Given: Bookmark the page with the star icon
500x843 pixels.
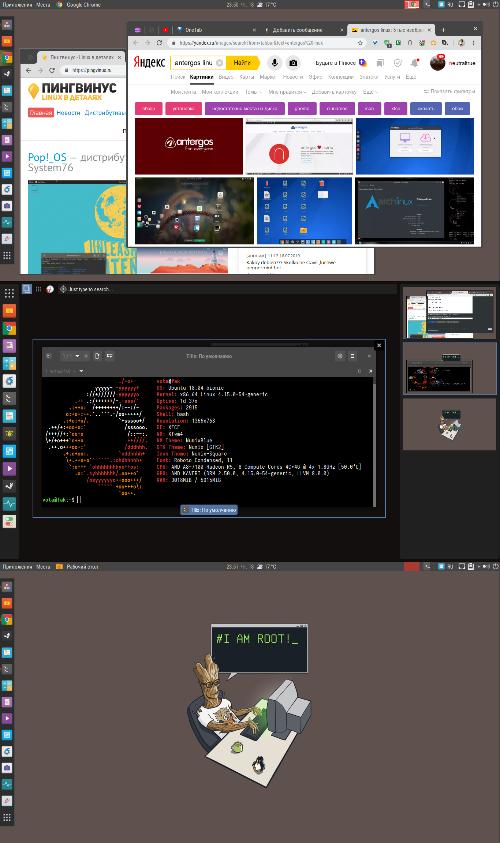Looking at the screenshot, I should click(x=360, y=42).
